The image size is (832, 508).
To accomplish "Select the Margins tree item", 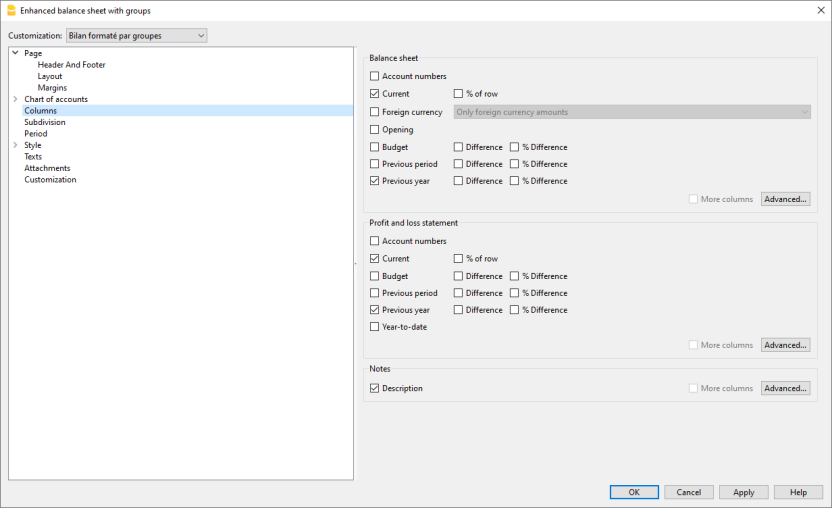I will coord(53,88).
